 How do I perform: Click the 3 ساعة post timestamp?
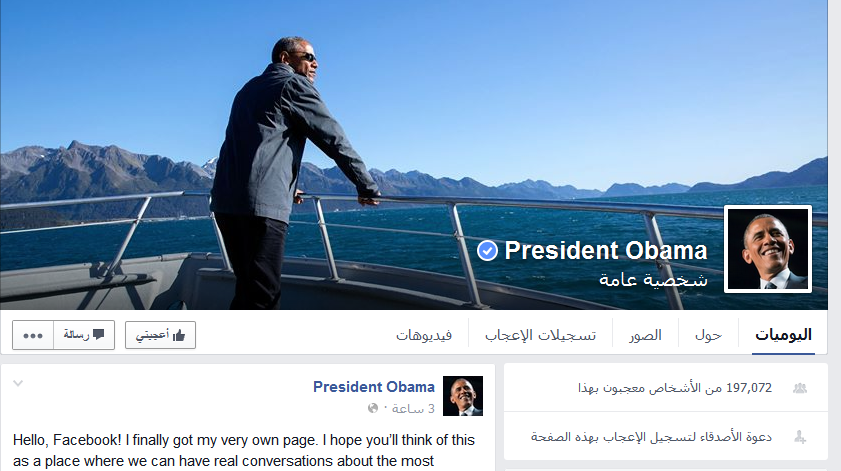[x=413, y=409]
